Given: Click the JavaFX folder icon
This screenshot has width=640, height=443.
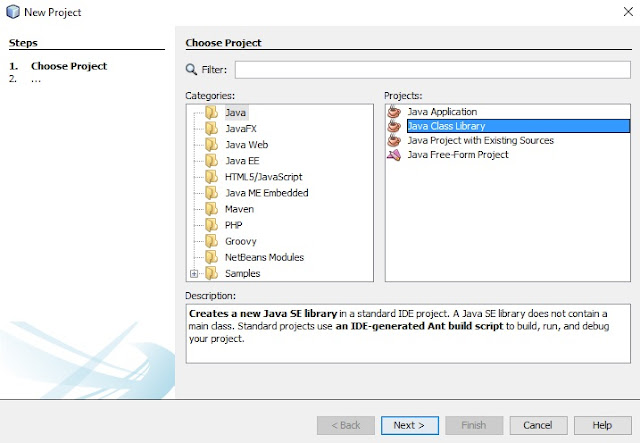Looking at the screenshot, I should (x=211, y=129).
